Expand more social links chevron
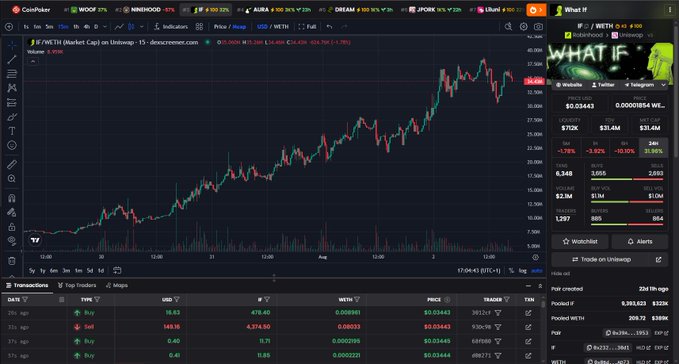The image size is (679, 364). click(663, 85)
